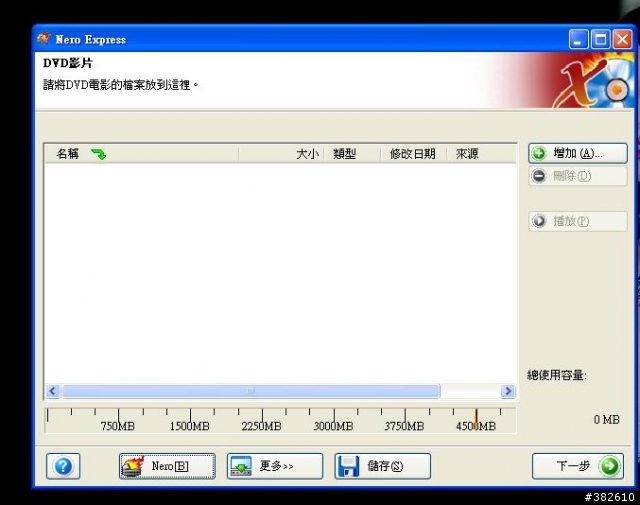Maximize the Nero Express window
This screenshot has height=505, width=640.
600,40
